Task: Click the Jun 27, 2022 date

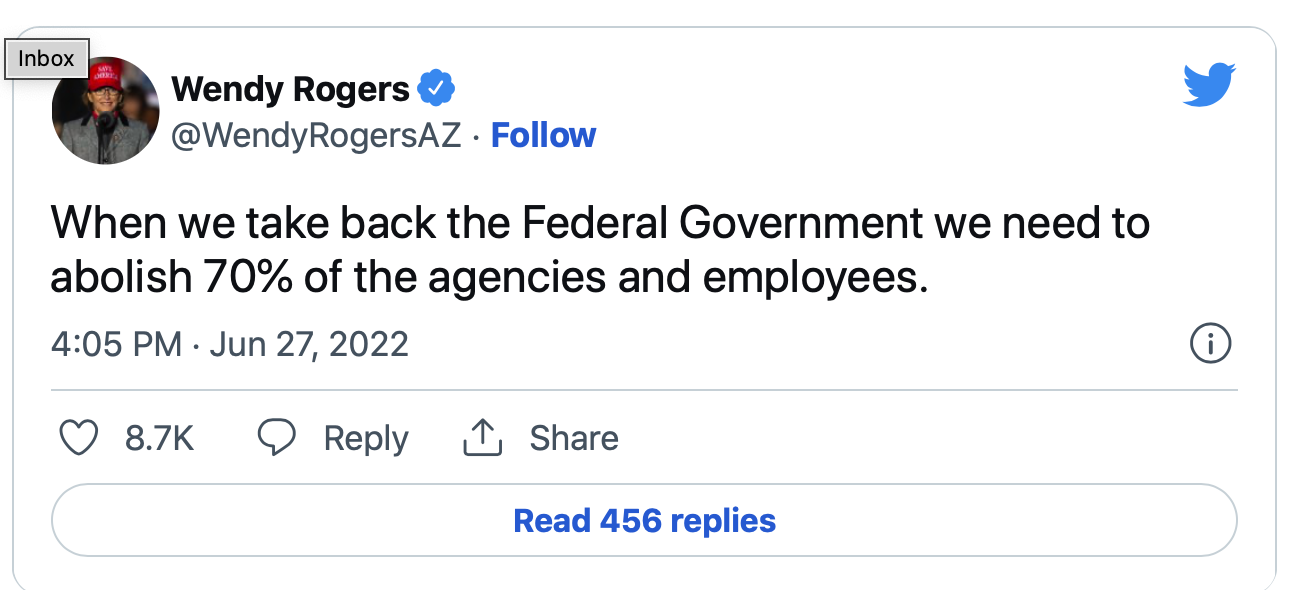Action: 309,344
